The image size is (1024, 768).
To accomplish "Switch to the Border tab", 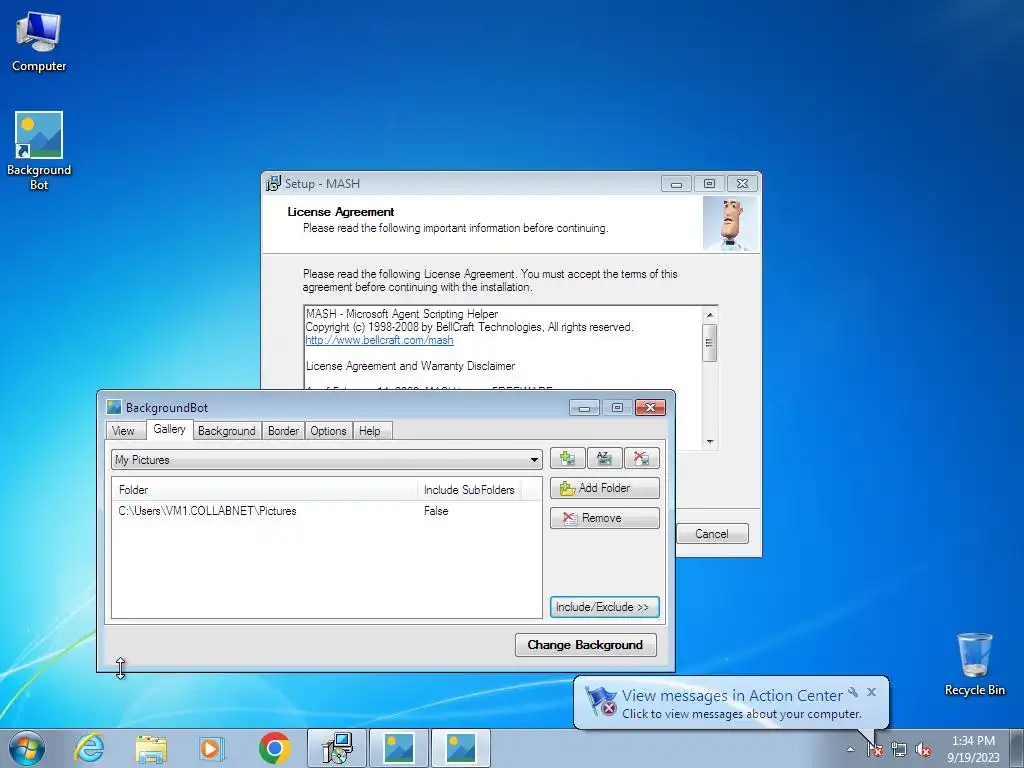I will point(283,431).
